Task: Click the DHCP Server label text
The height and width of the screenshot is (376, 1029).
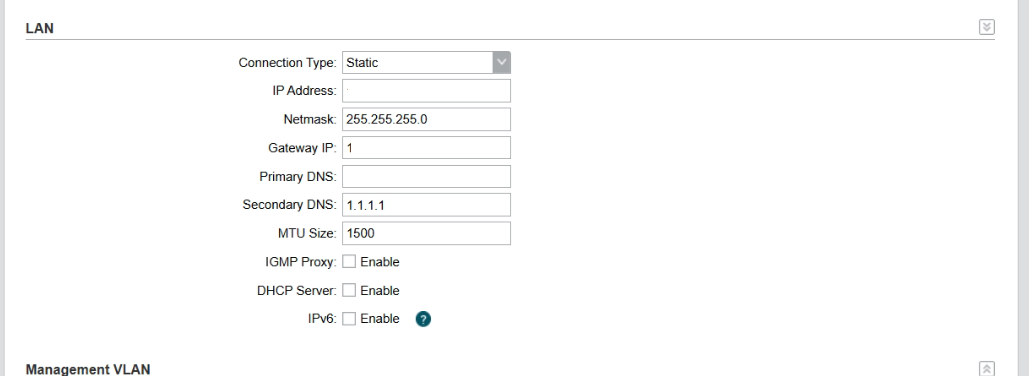Action: 297,291
